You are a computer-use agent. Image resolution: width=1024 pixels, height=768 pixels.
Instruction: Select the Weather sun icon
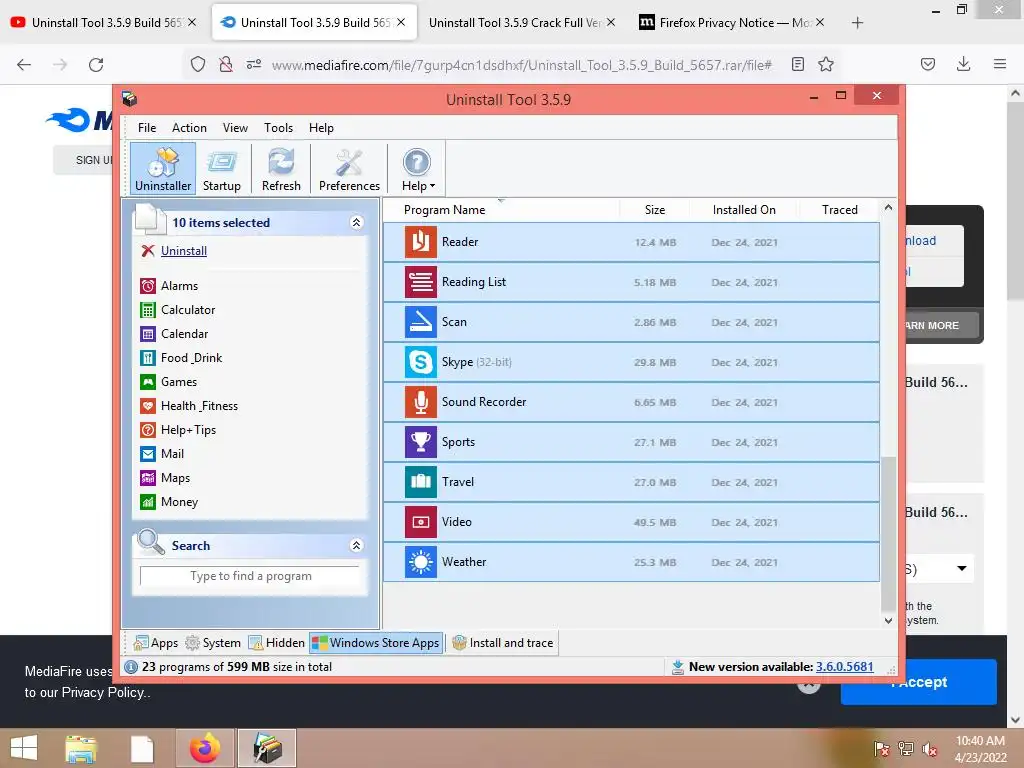coord(421,562)
